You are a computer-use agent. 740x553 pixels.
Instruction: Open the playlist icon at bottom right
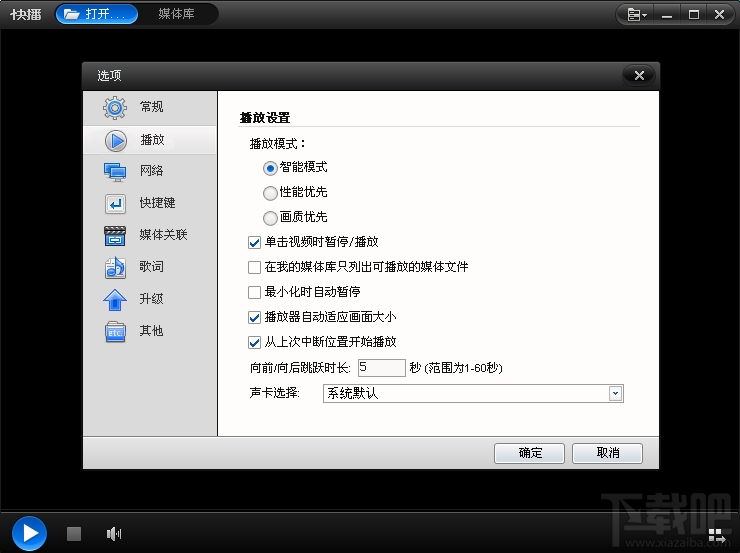pos(717,536)
